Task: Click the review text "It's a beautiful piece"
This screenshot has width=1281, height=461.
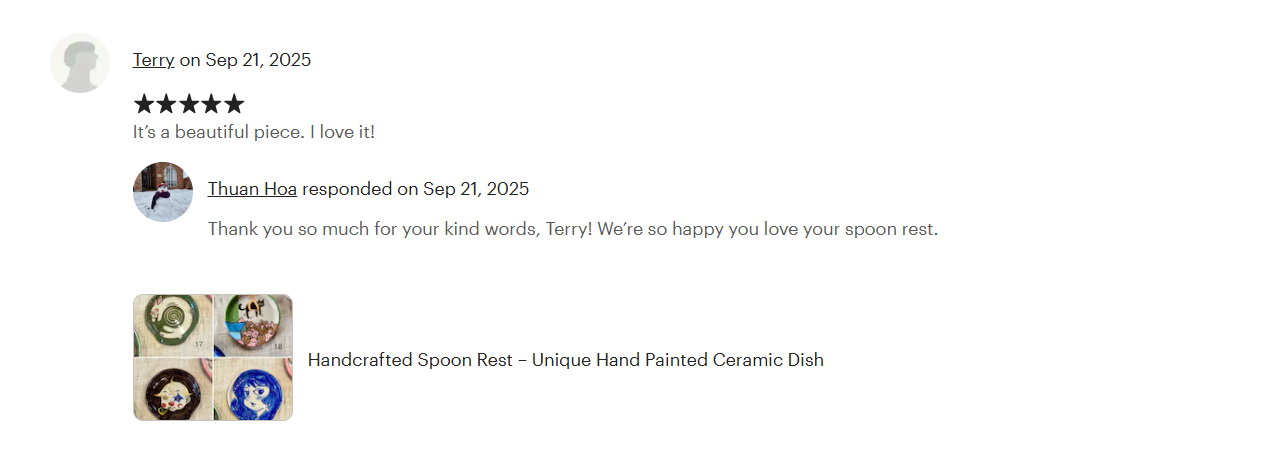Action: tap(253, 132)
